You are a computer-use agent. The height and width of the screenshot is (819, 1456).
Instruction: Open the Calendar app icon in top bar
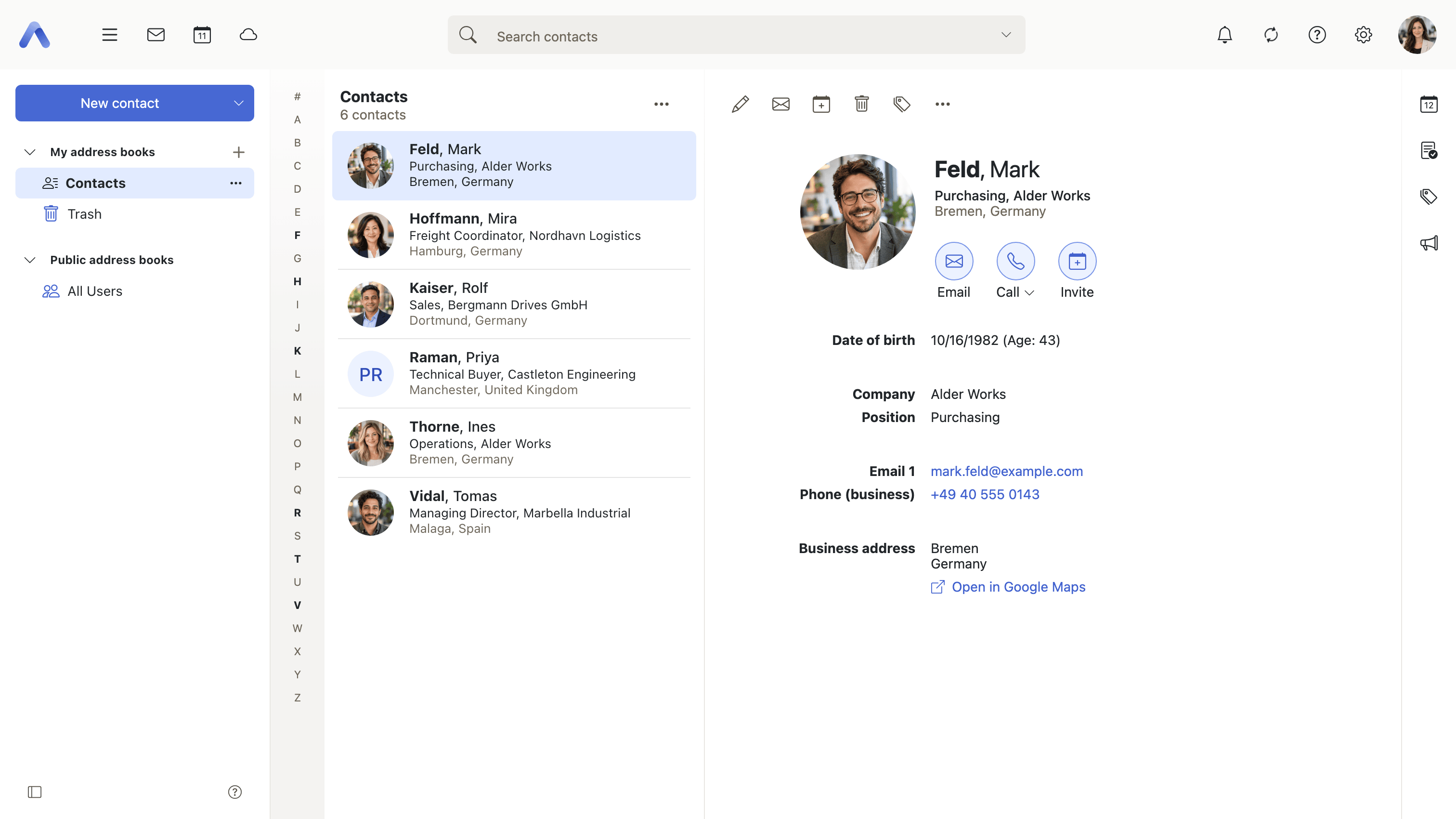[x=202, y=35]
